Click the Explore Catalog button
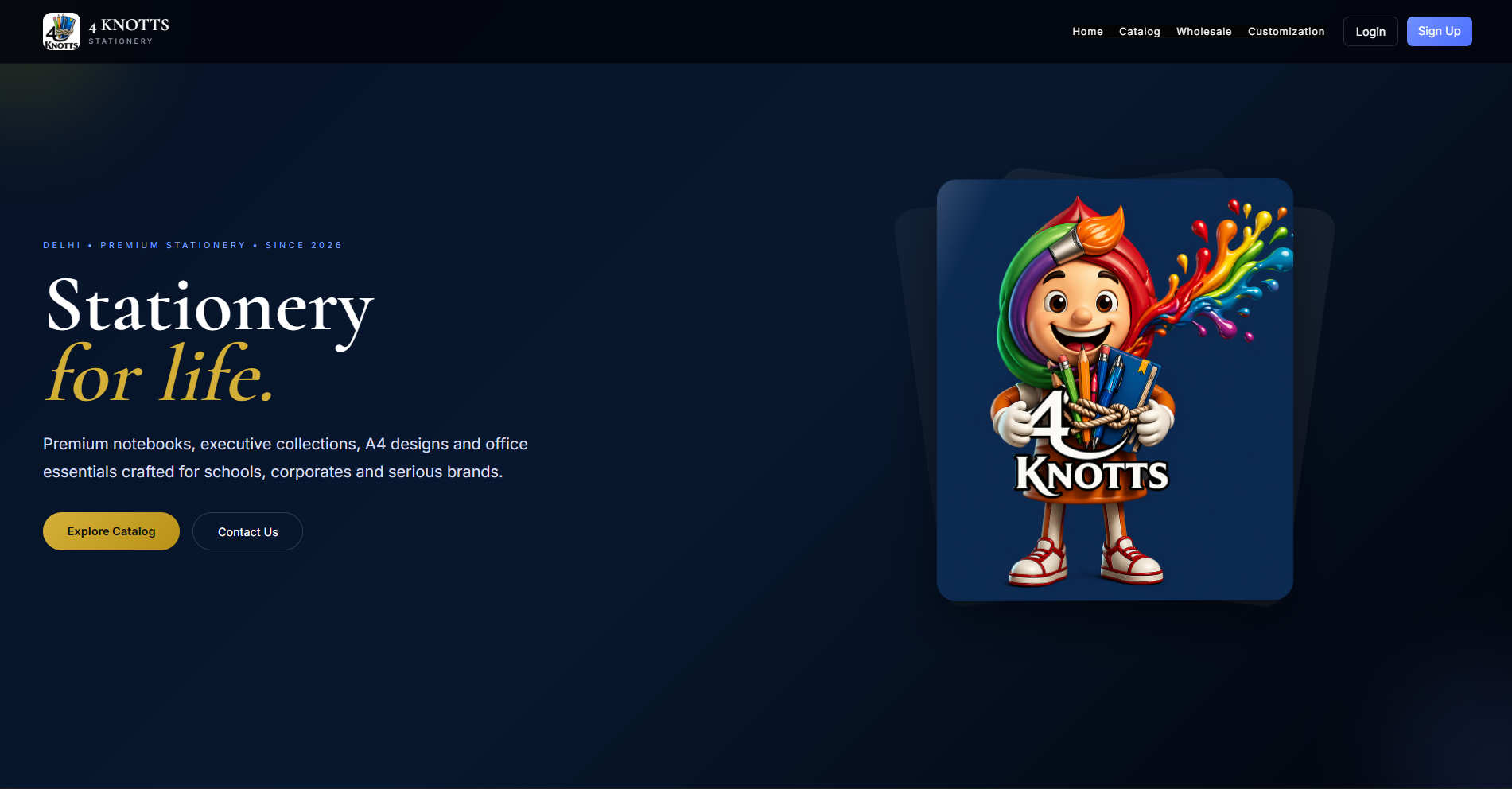 pos(111,531)
